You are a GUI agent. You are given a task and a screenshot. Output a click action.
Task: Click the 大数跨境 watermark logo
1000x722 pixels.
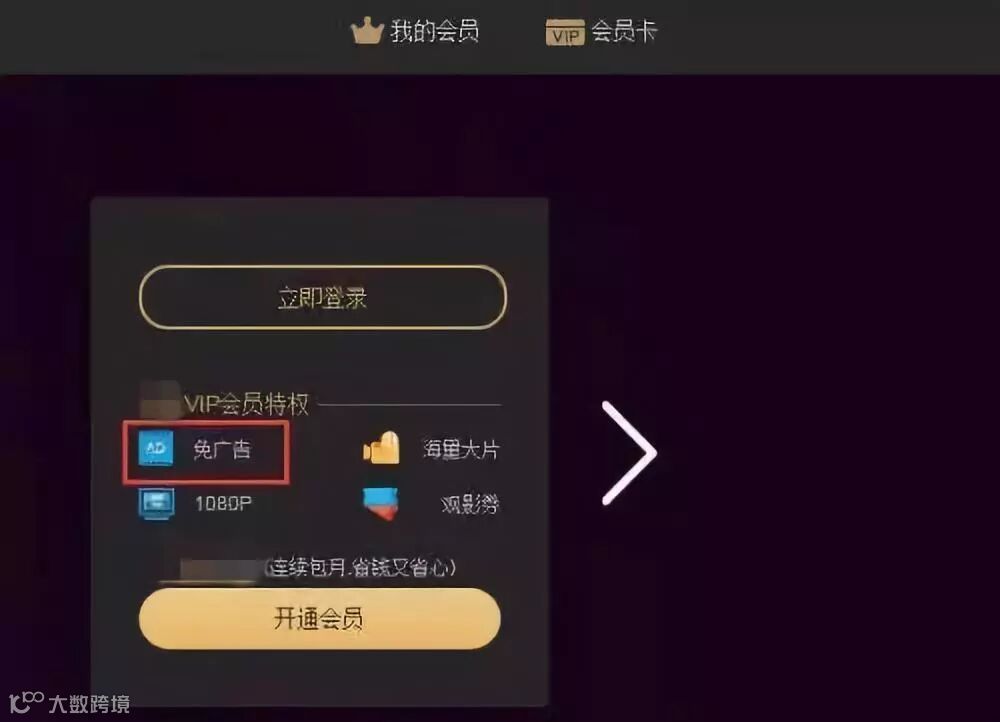coord(70,703)
